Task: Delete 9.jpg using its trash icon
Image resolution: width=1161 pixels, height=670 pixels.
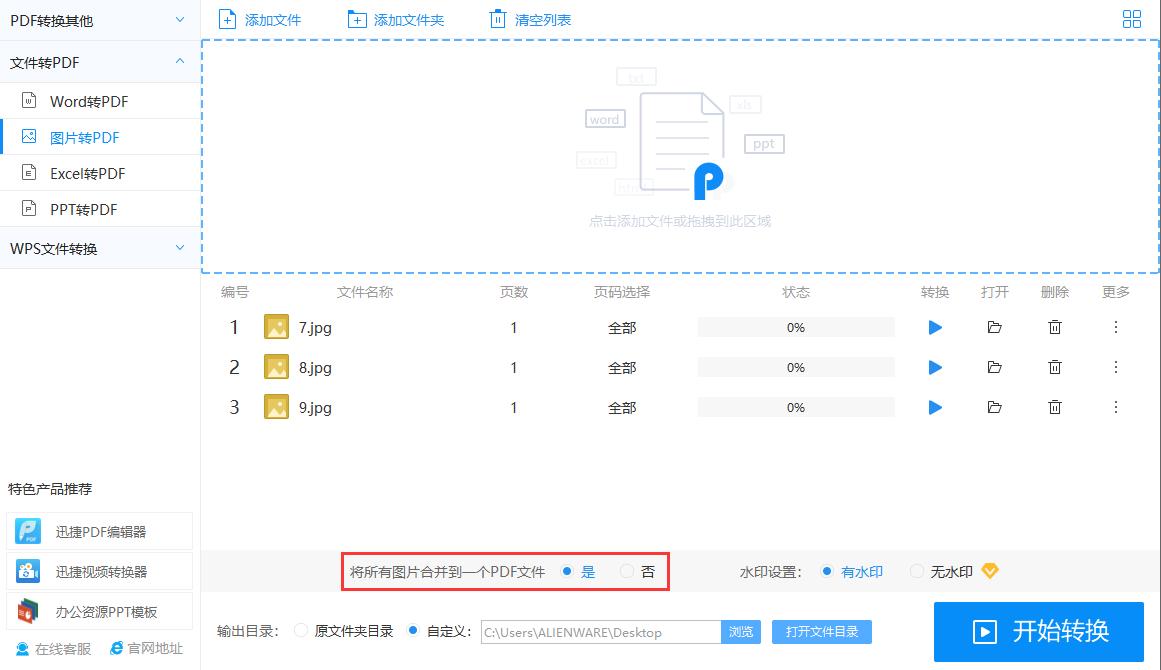Action: tap(1055, 407)
